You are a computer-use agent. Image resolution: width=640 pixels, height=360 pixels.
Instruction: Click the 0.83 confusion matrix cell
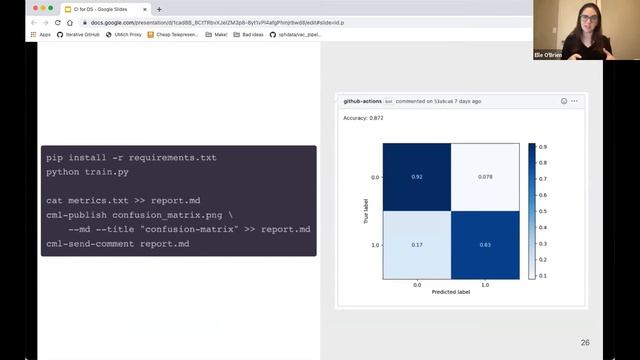pyautogui.click(x=485, y=245)
